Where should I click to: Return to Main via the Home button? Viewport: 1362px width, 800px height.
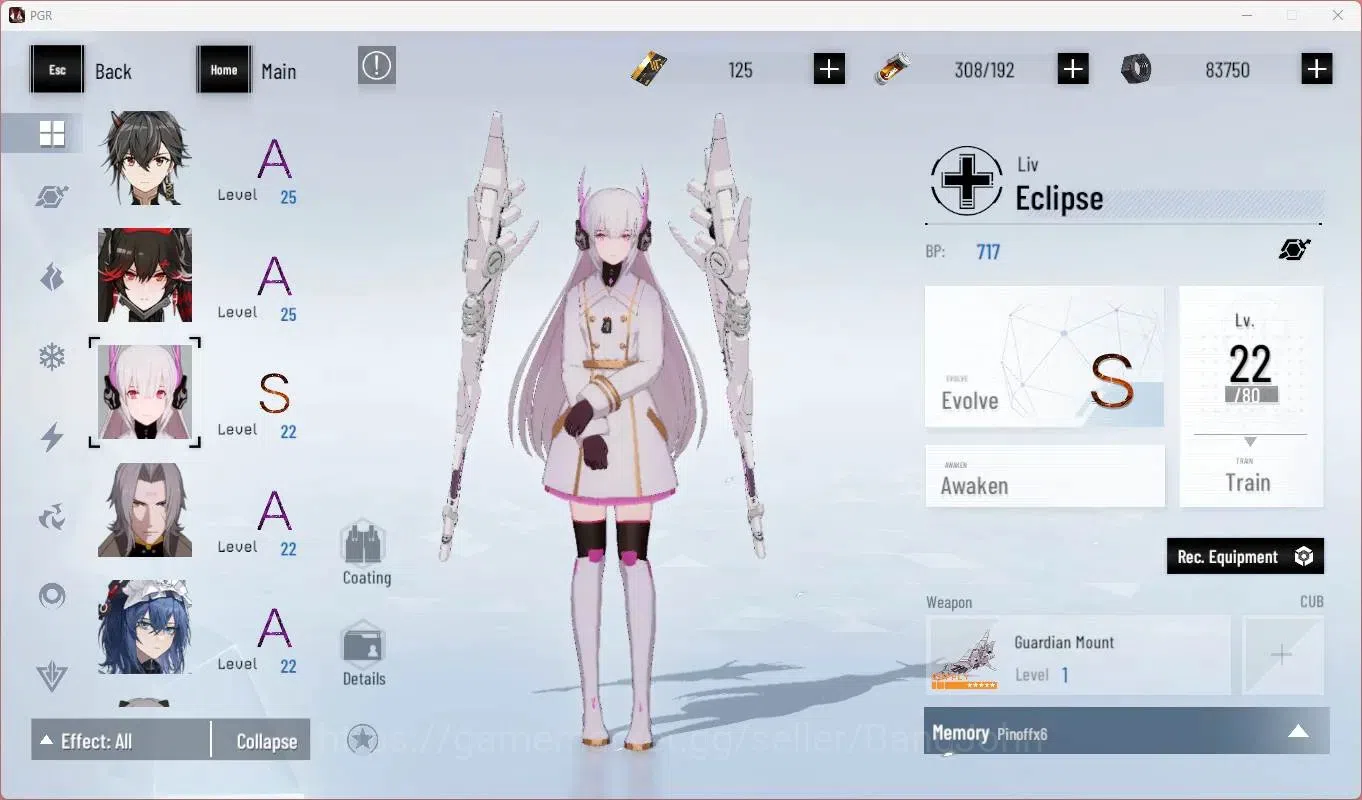tap(224, 71)
